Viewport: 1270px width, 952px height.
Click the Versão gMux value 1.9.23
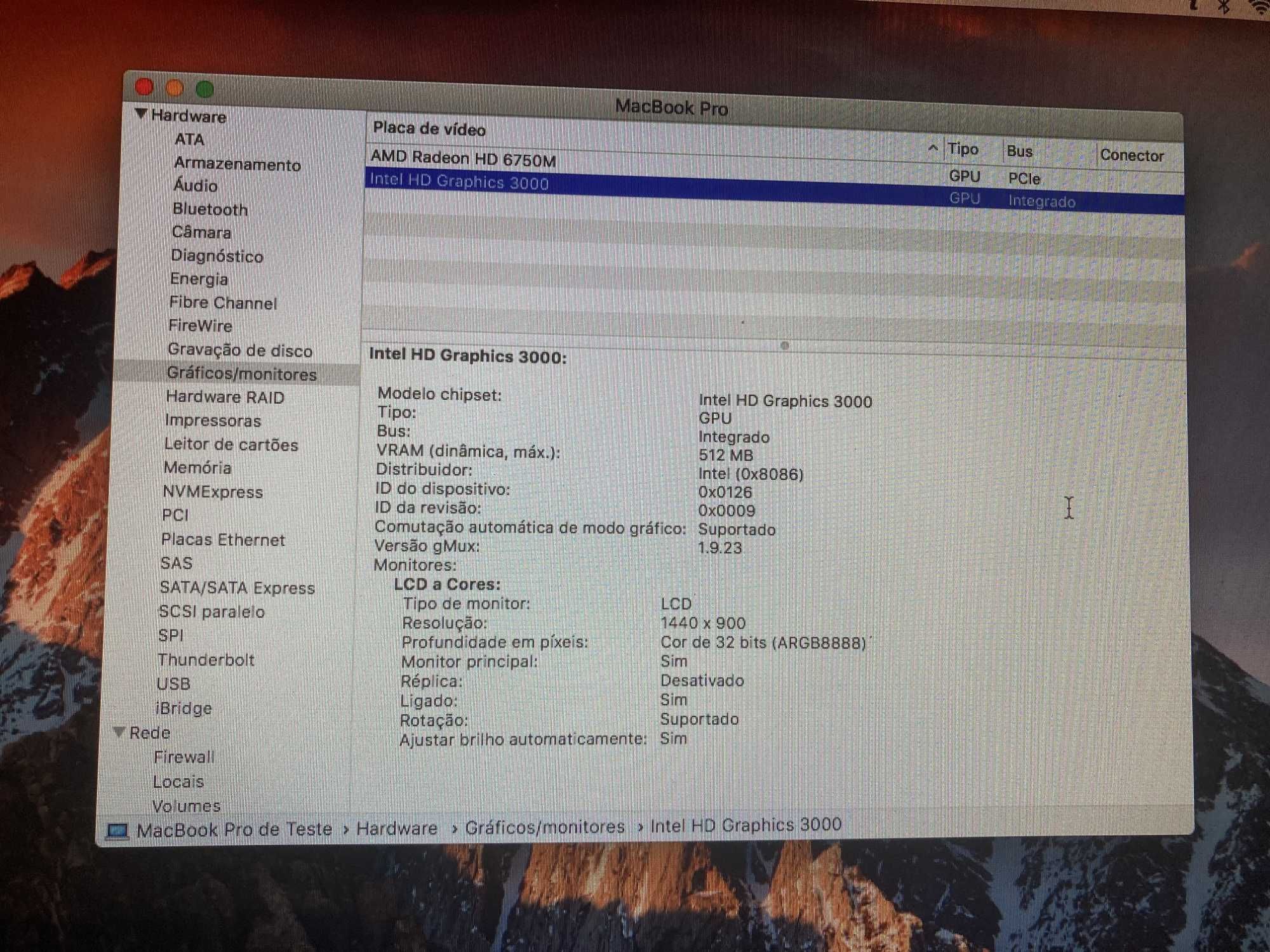click(719, 548)
